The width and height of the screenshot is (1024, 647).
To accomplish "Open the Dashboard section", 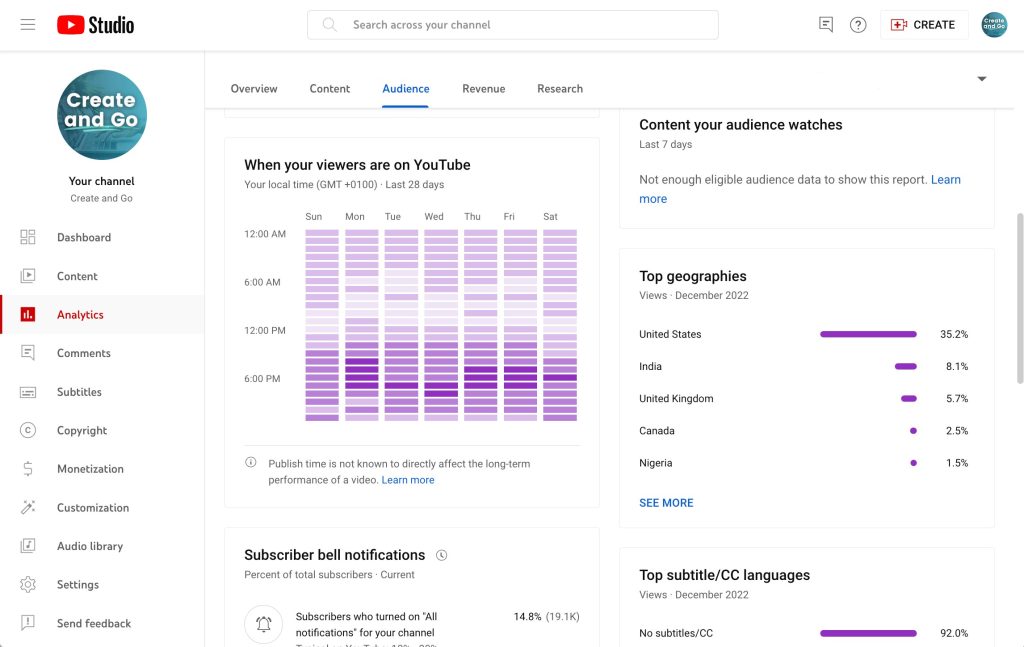I will coord(84,237).
